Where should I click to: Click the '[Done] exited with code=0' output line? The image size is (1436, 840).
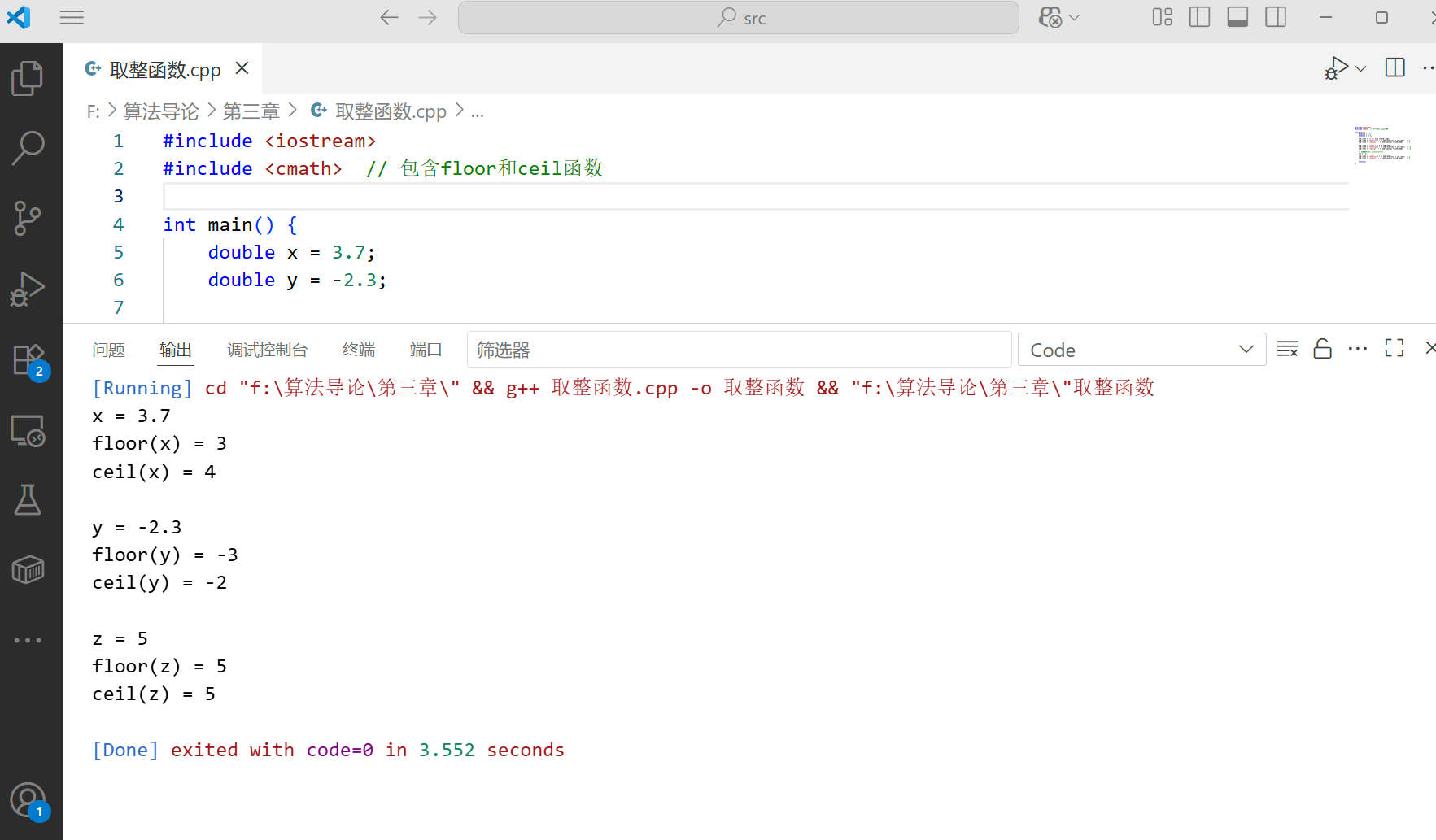tap(328, 750)
